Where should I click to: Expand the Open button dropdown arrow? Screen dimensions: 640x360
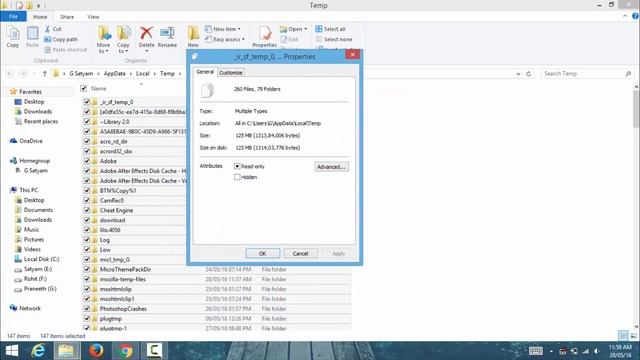[x=305, y=29]
